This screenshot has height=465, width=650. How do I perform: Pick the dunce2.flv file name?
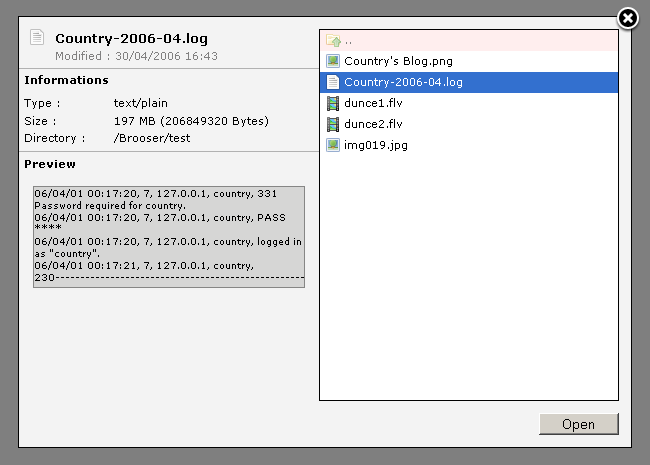coord(373,124)
